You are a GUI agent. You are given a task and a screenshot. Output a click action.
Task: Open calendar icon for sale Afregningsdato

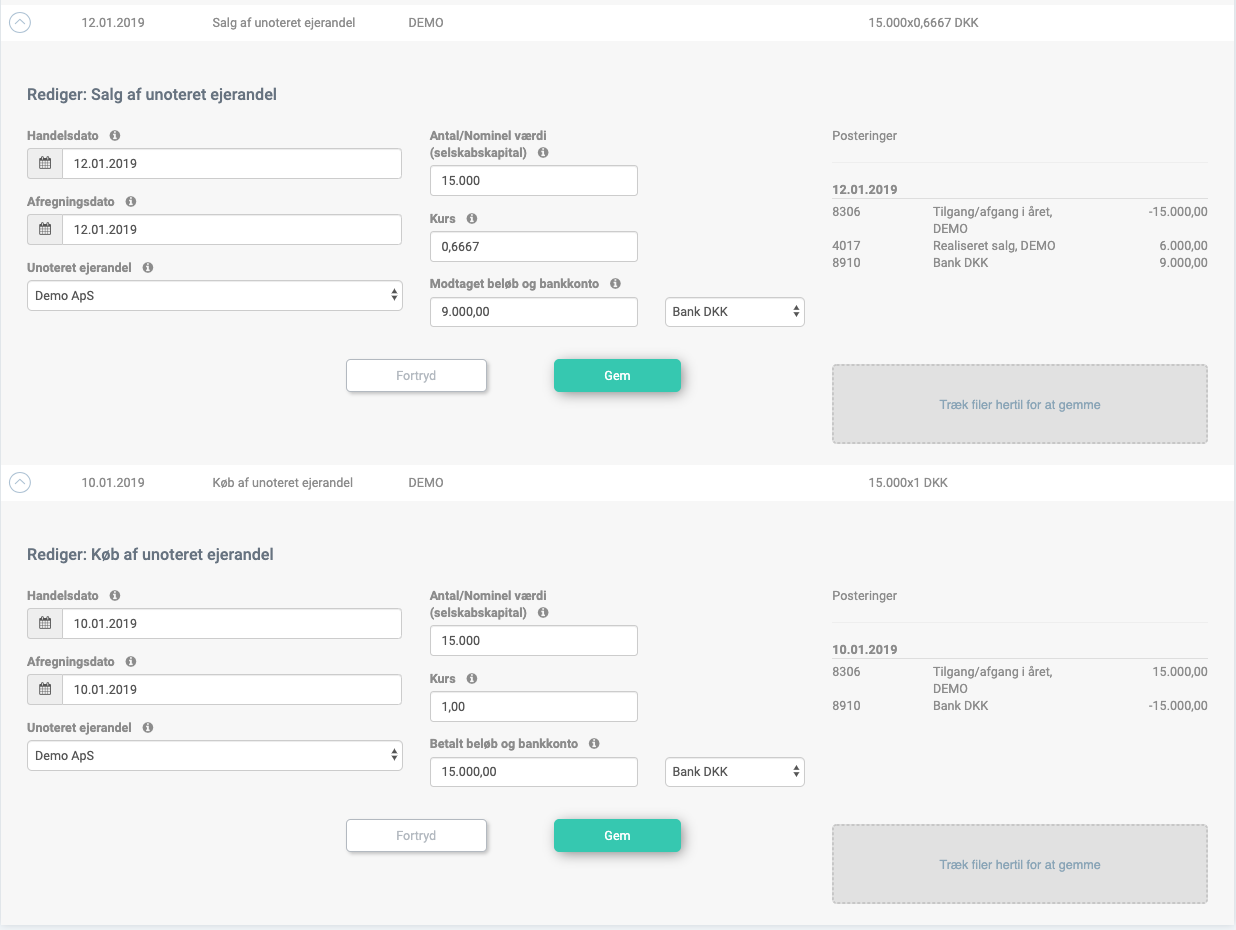45,229
